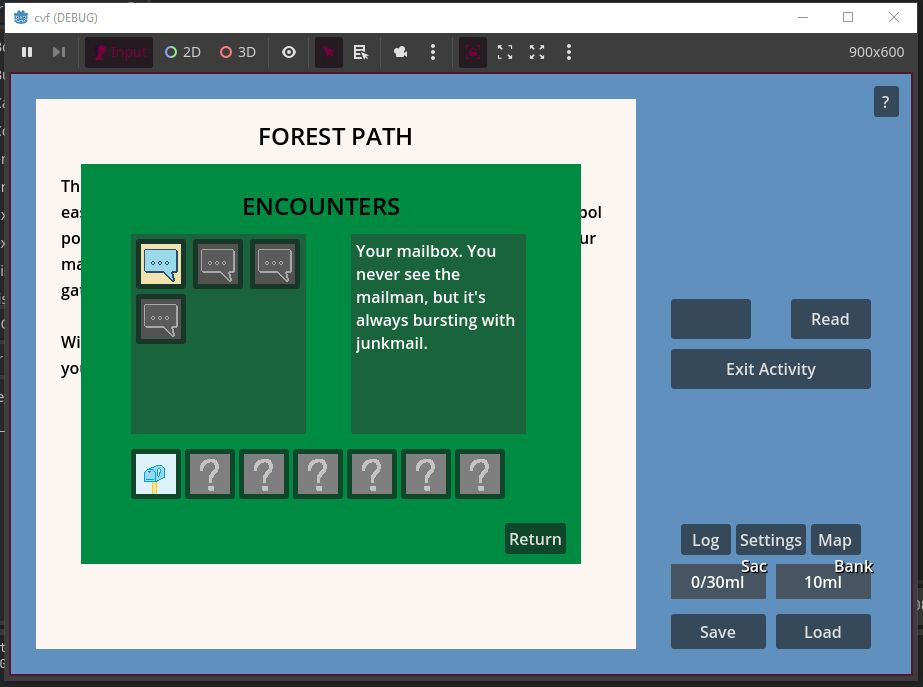The image size is (923, 687).
Task: Open the list select nodes tool
Action: (361, 52)
